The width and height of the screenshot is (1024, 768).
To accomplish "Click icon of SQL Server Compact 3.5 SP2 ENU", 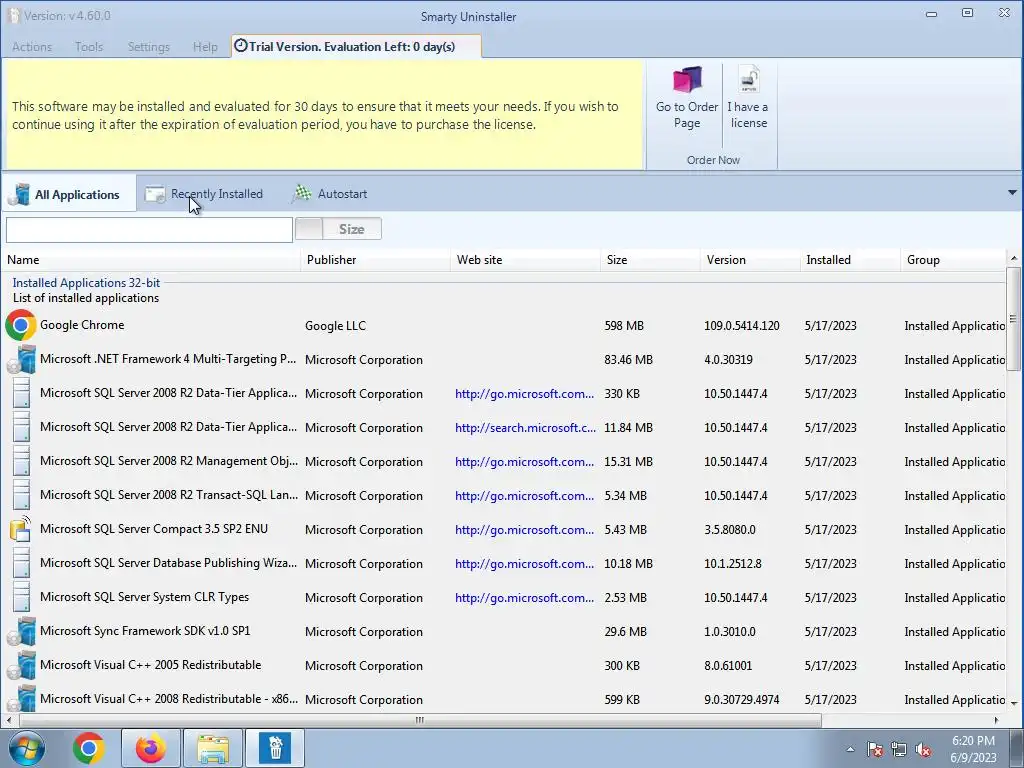I will 21,529.
